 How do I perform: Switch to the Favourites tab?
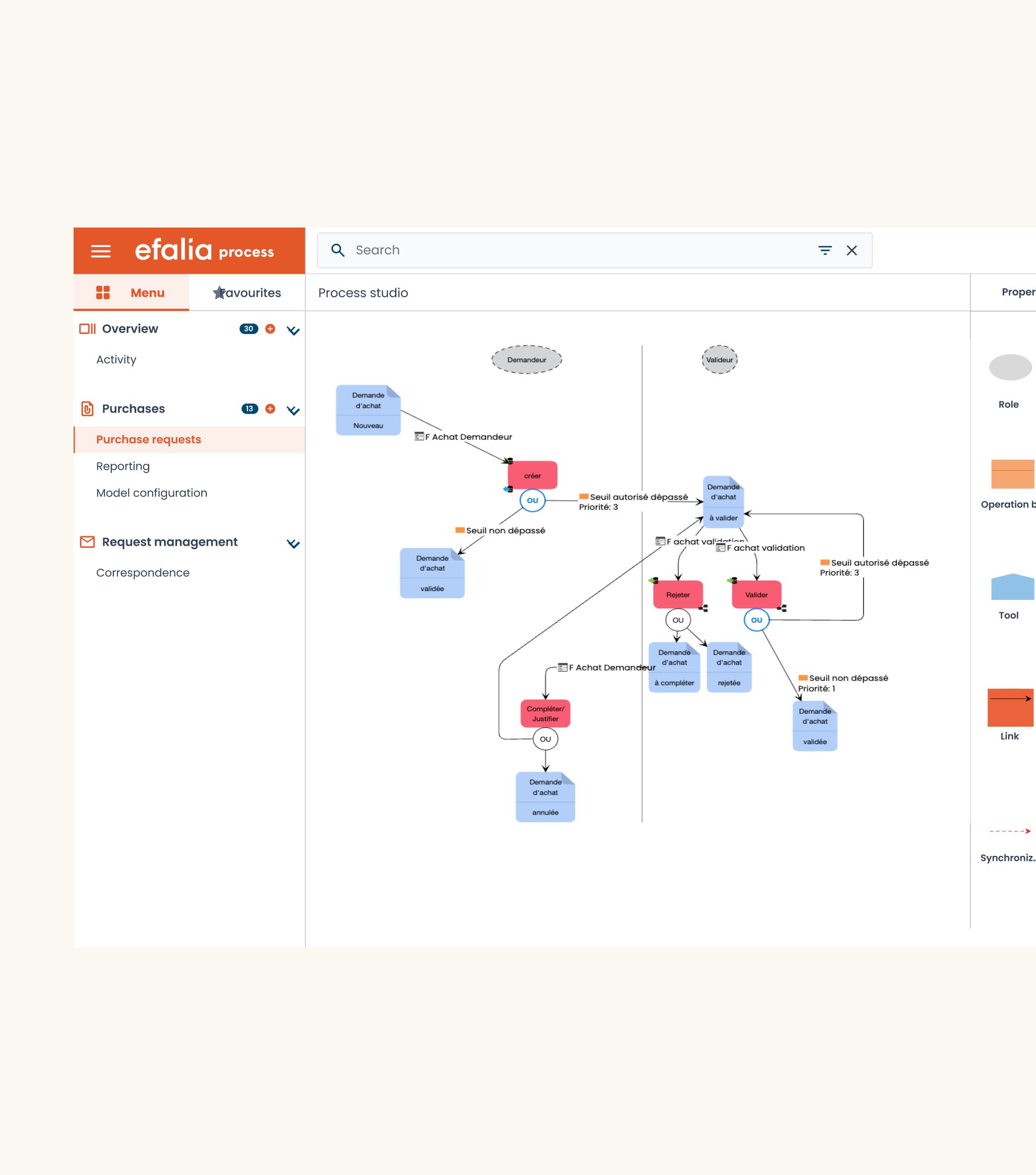click(x=247, y=293)
